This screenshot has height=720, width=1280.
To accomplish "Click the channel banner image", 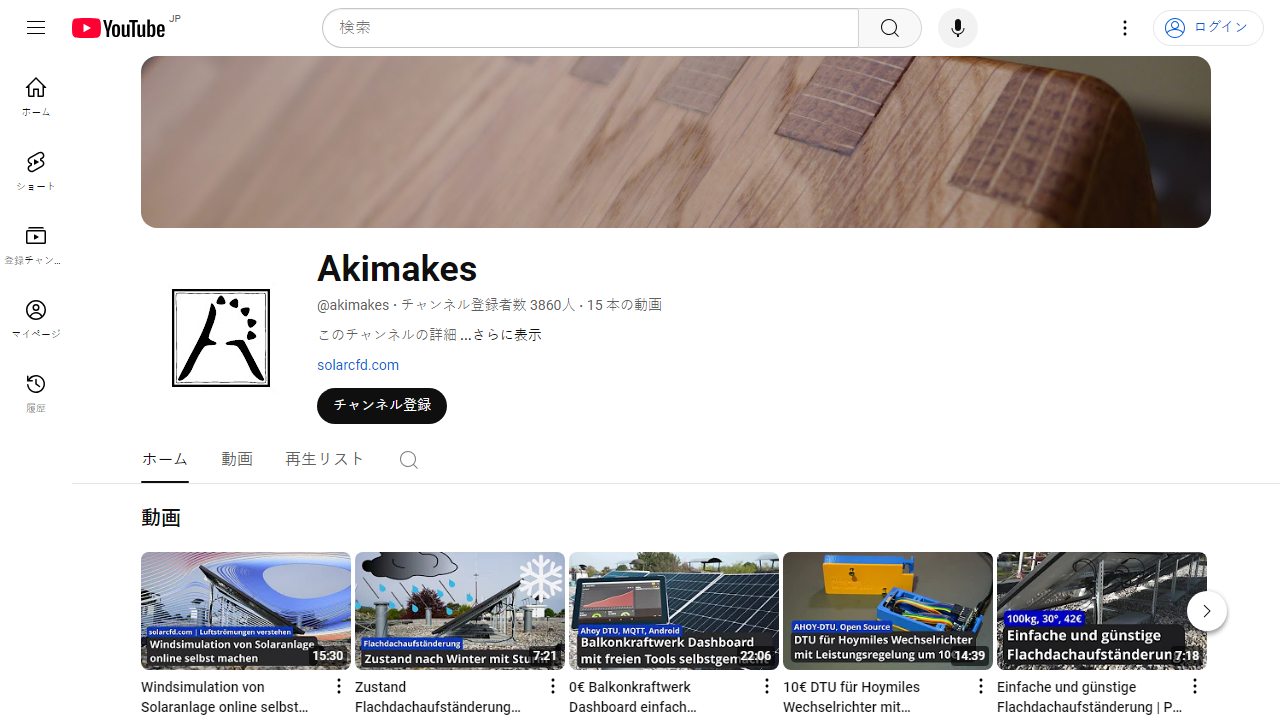I will 676,142.
